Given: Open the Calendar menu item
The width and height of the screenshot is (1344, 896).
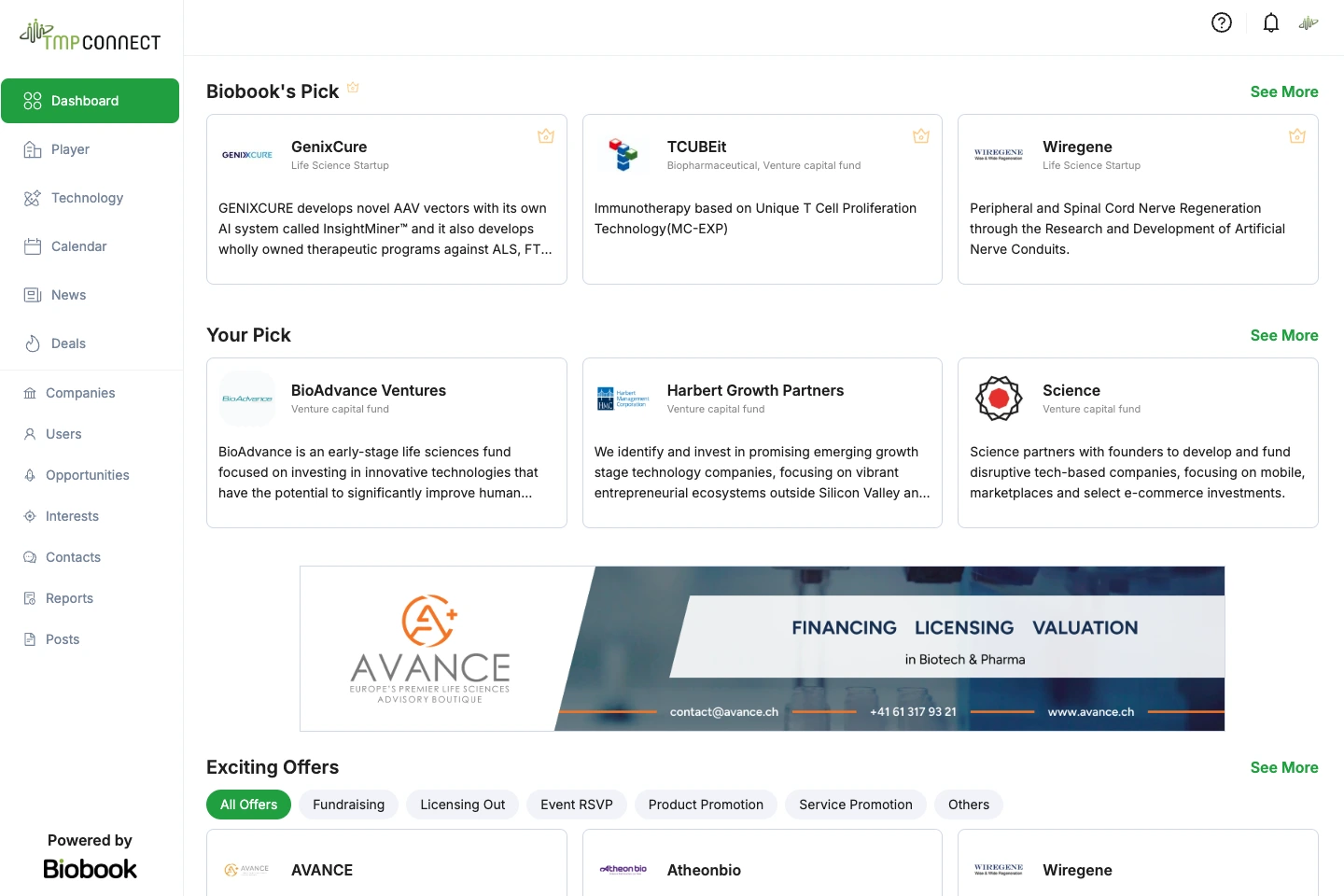Looking at the screenshot, I should [x=90, y=246].
